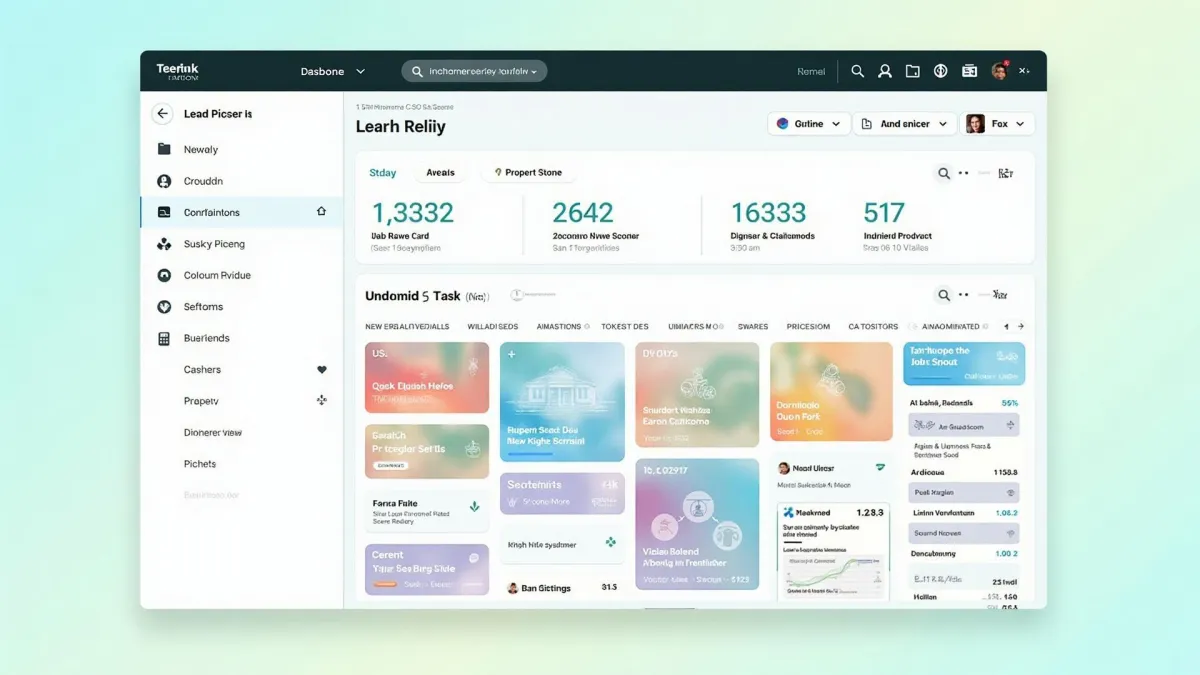Viewport: 1200px width, 675px height.
Task: Open the WILLADISEDS category tab
Action: pos(493,326)
